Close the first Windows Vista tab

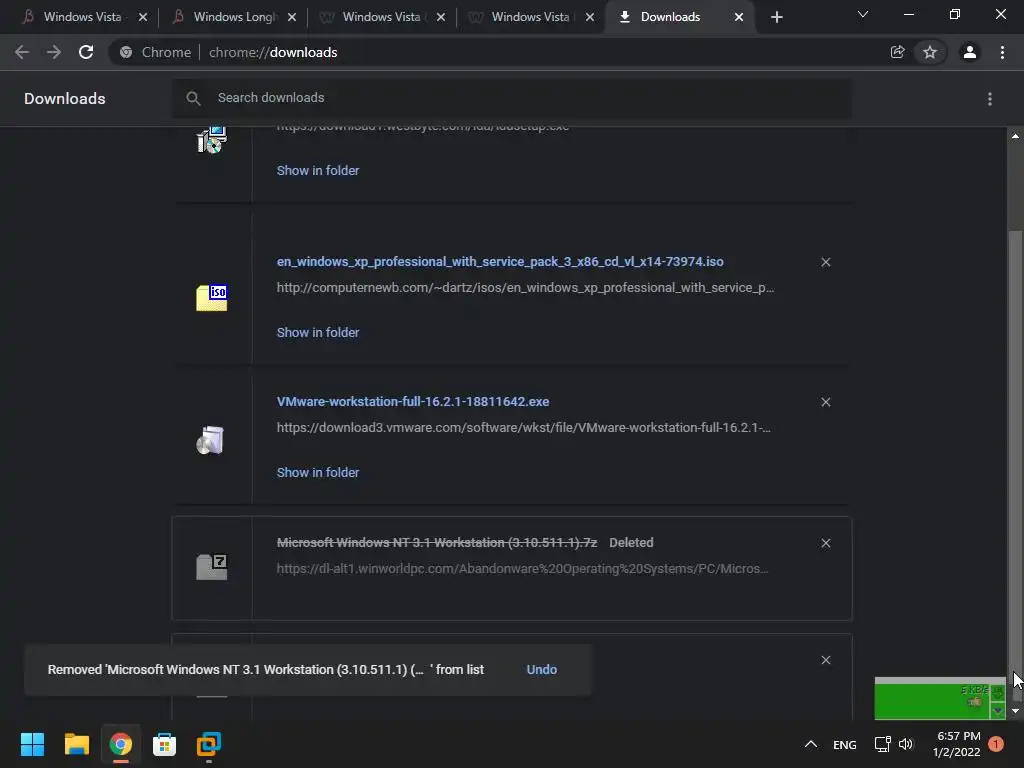[x=143, y=17]
